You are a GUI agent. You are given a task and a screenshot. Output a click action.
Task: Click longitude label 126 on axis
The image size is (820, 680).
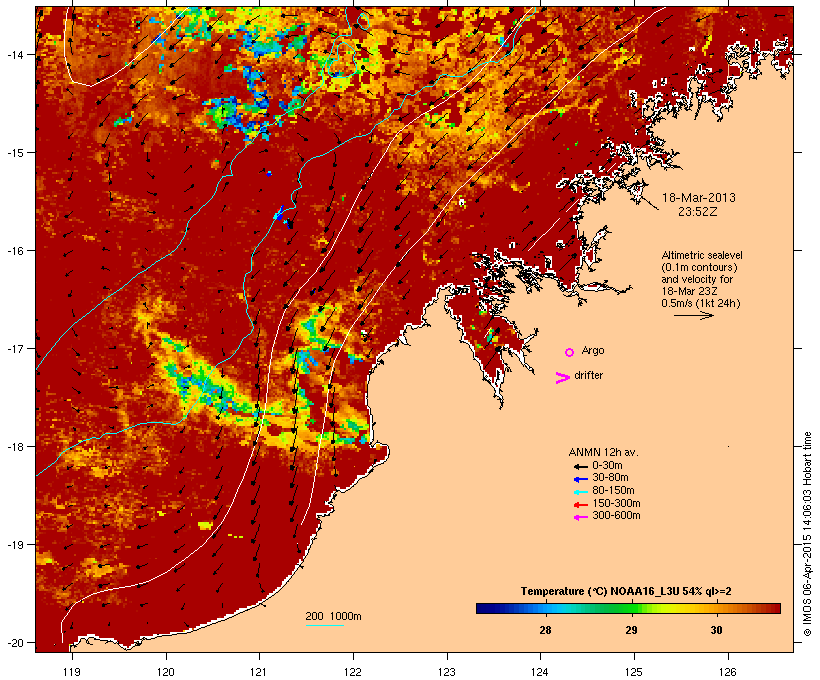click(727, 672)
